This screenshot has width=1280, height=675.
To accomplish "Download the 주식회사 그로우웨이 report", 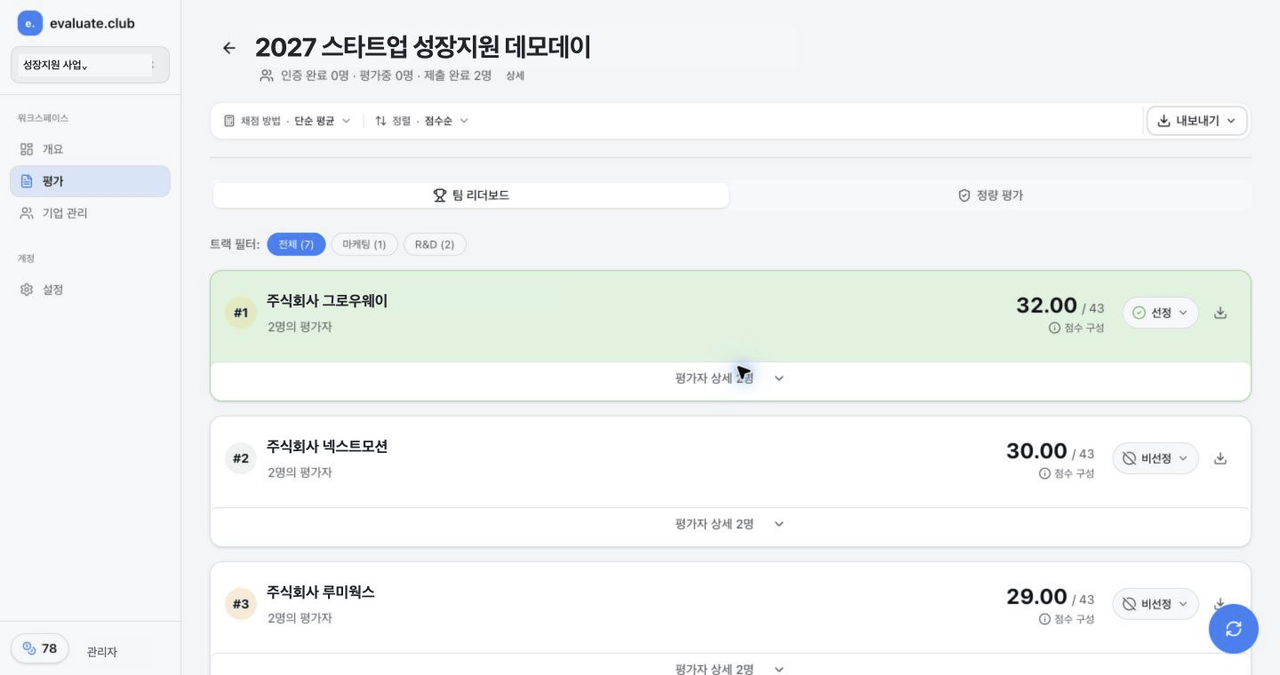I will pyautogui.click(x=1220, y=313).
